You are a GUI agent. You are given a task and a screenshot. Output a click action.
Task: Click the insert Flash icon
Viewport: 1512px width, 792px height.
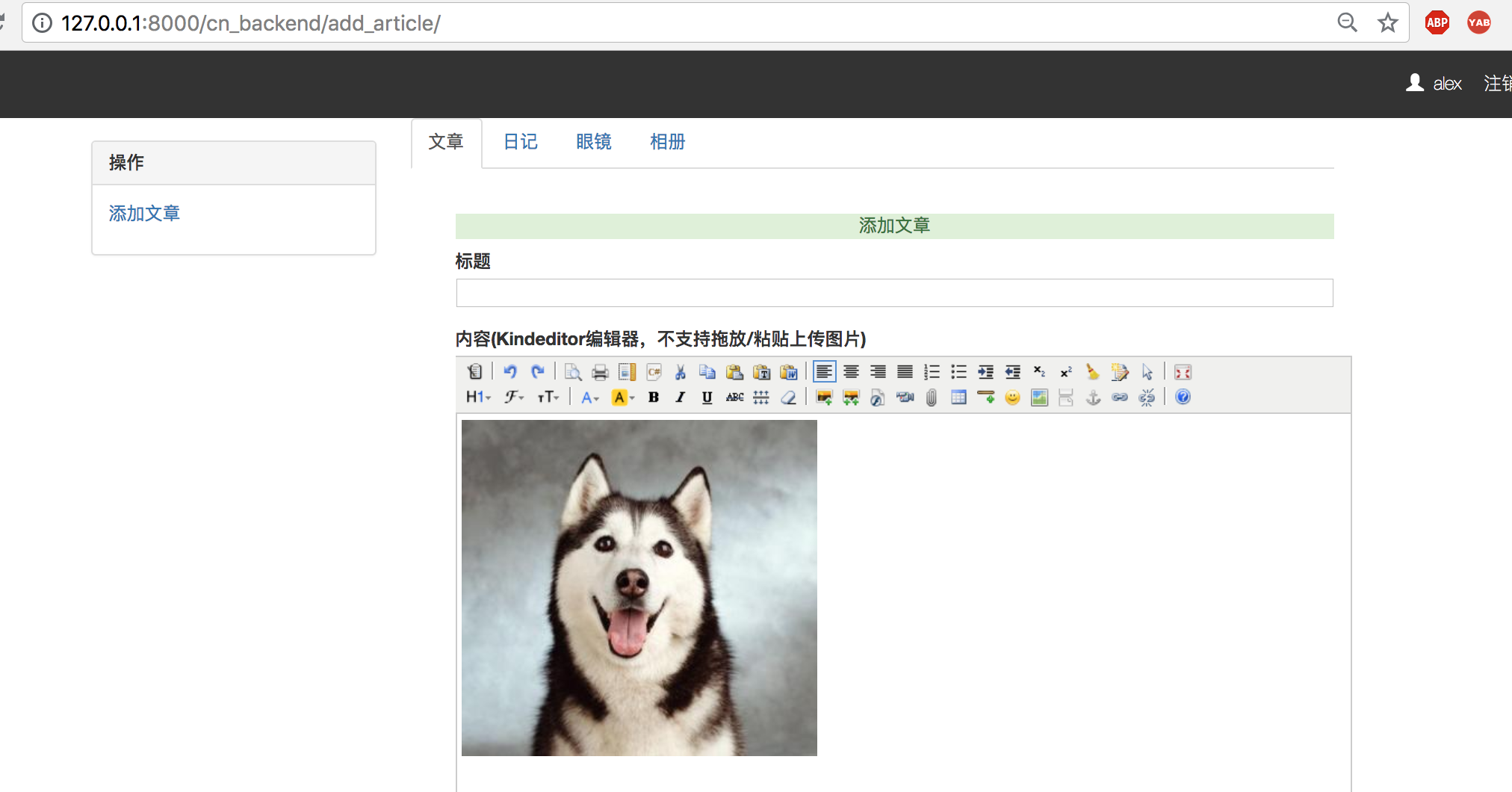[x=878, y=397]
